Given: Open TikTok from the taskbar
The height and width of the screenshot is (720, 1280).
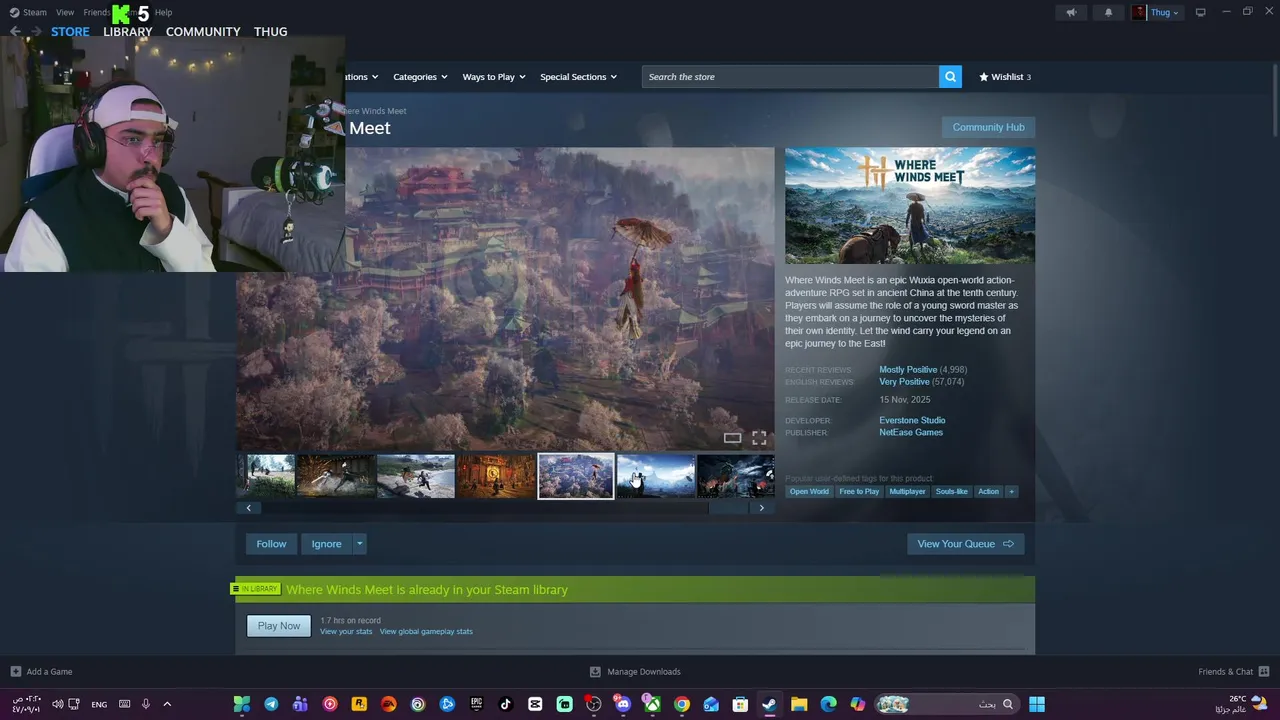Looking at the screenshot, I should tap(506, 704).
